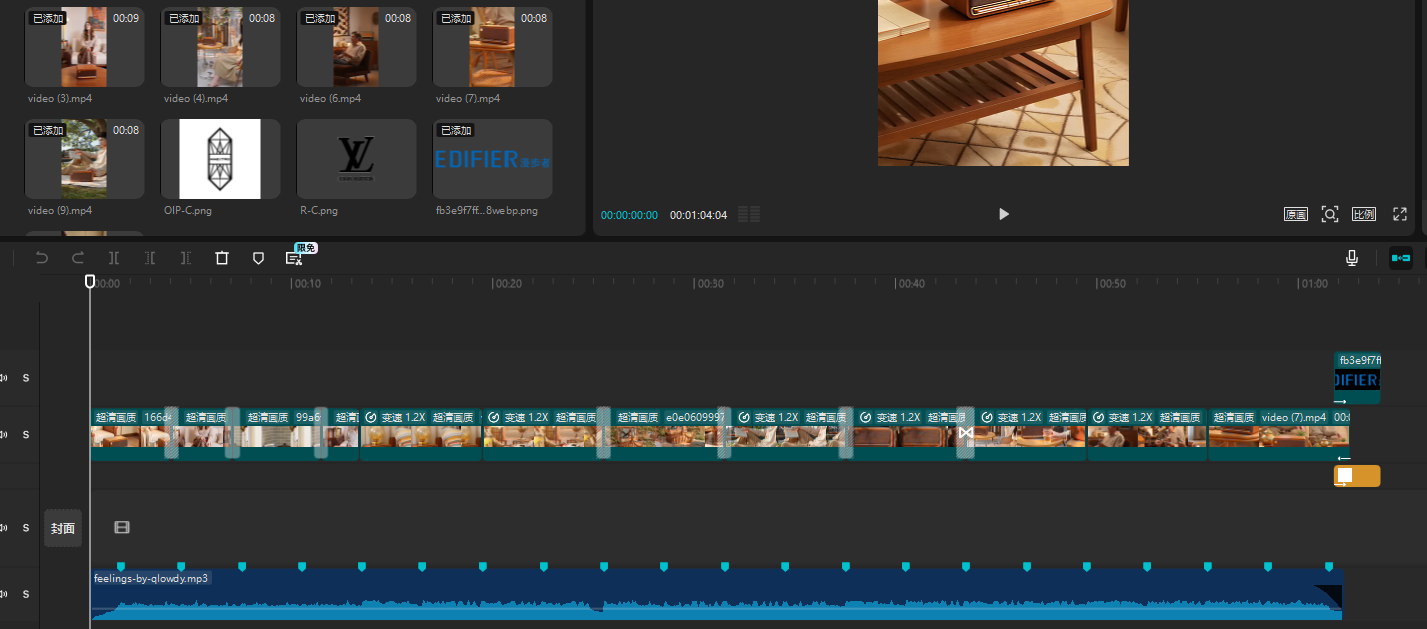Open fullscreen preview with the expand icon

(x=1400, y=214)
